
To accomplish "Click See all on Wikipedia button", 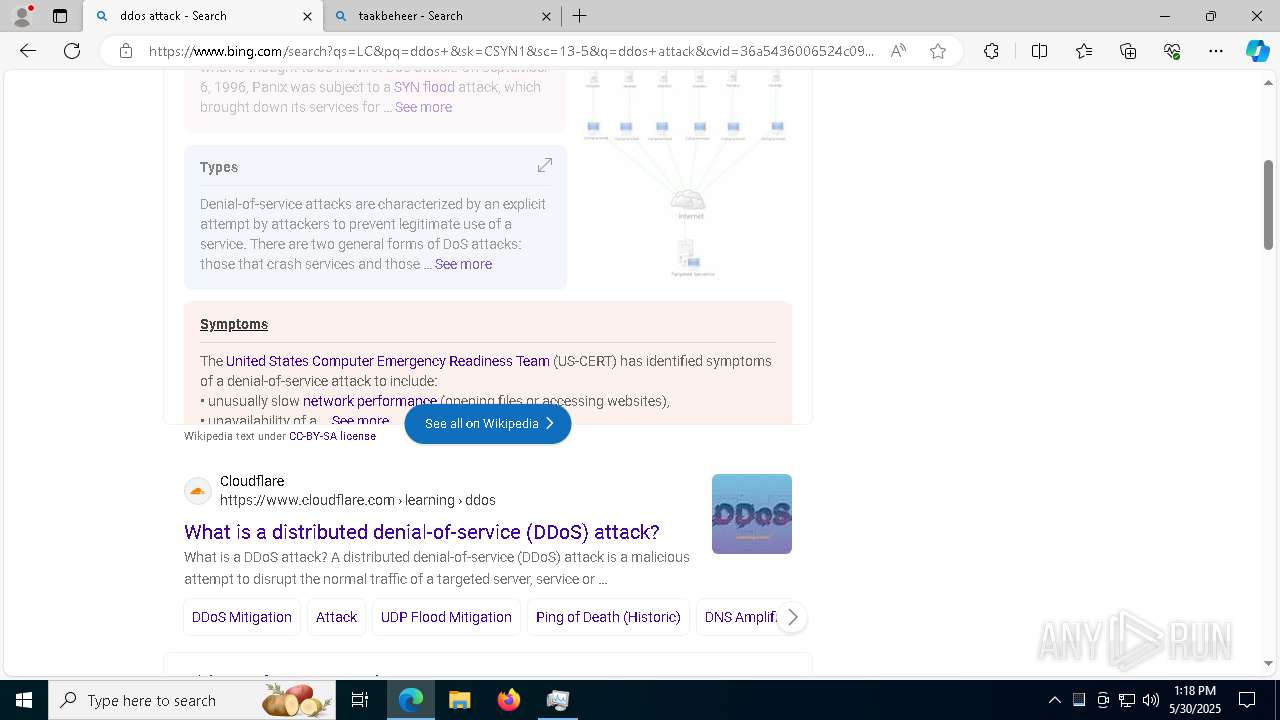I will click(488, 424).
